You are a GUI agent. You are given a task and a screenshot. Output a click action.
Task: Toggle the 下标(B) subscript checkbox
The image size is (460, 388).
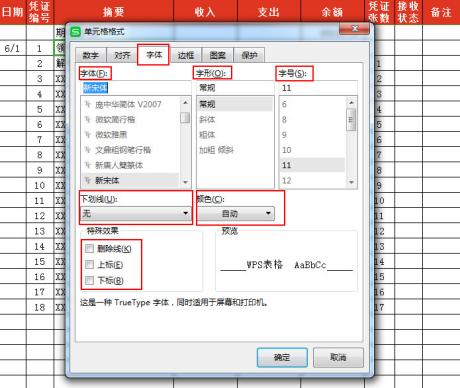89,280
